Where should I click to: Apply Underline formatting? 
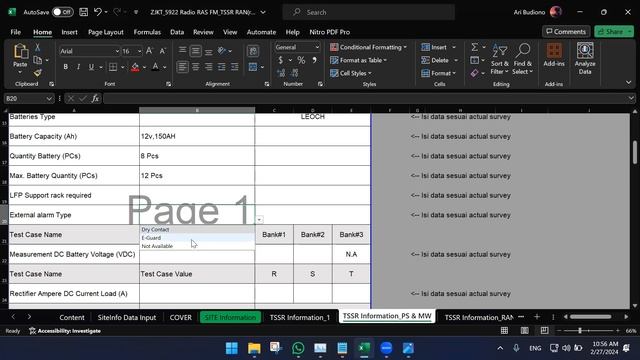point(91,67)
